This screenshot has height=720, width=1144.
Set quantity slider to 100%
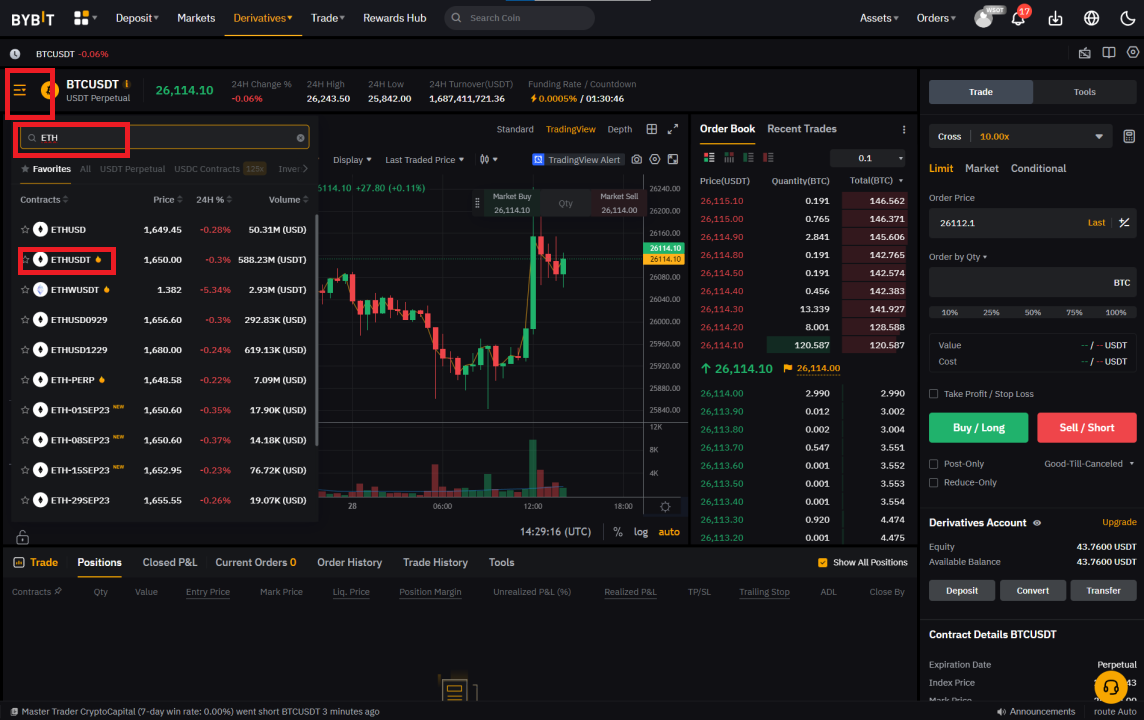(1116, 312)
